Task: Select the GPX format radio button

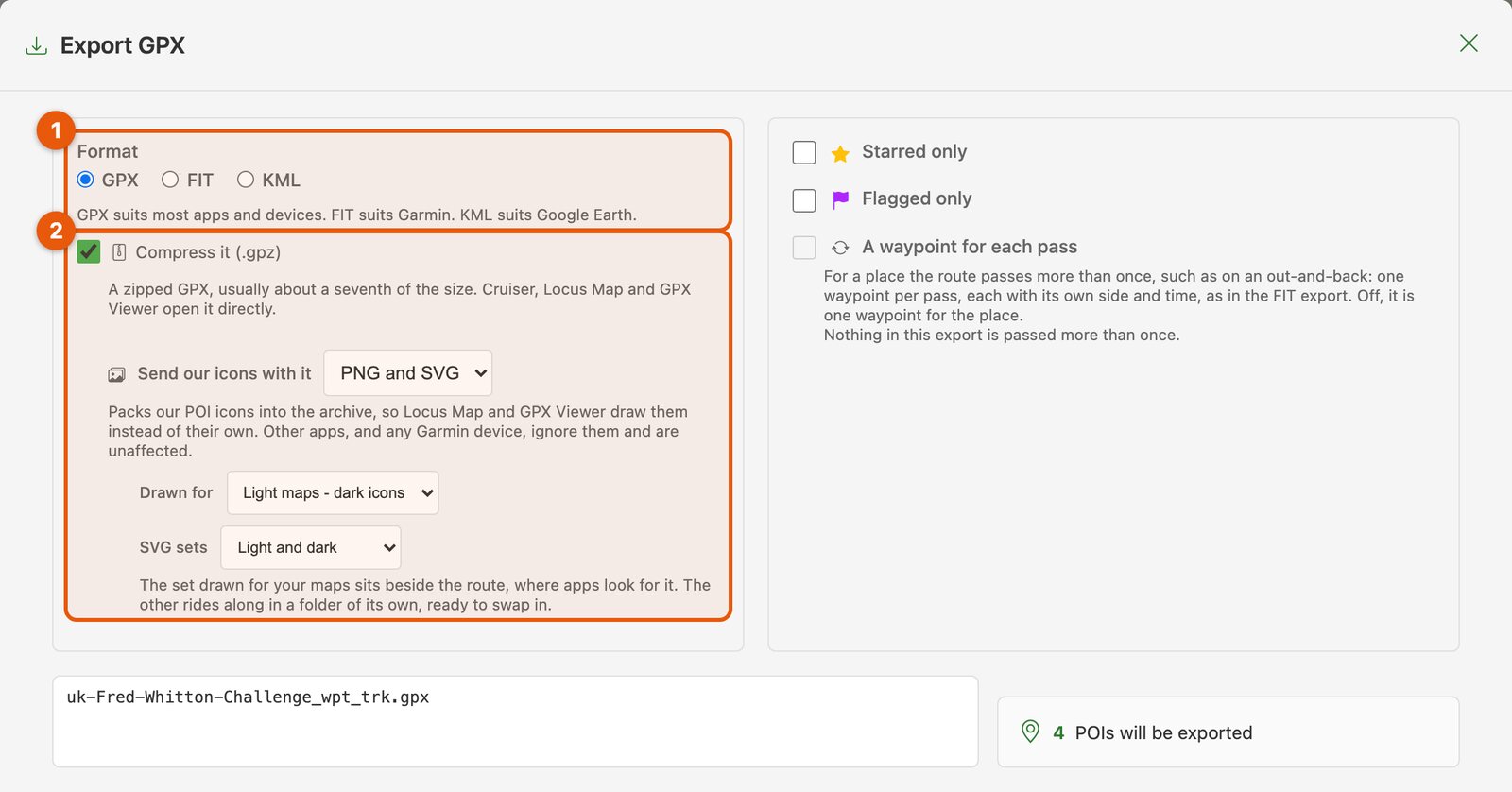Action: [86, 180]
